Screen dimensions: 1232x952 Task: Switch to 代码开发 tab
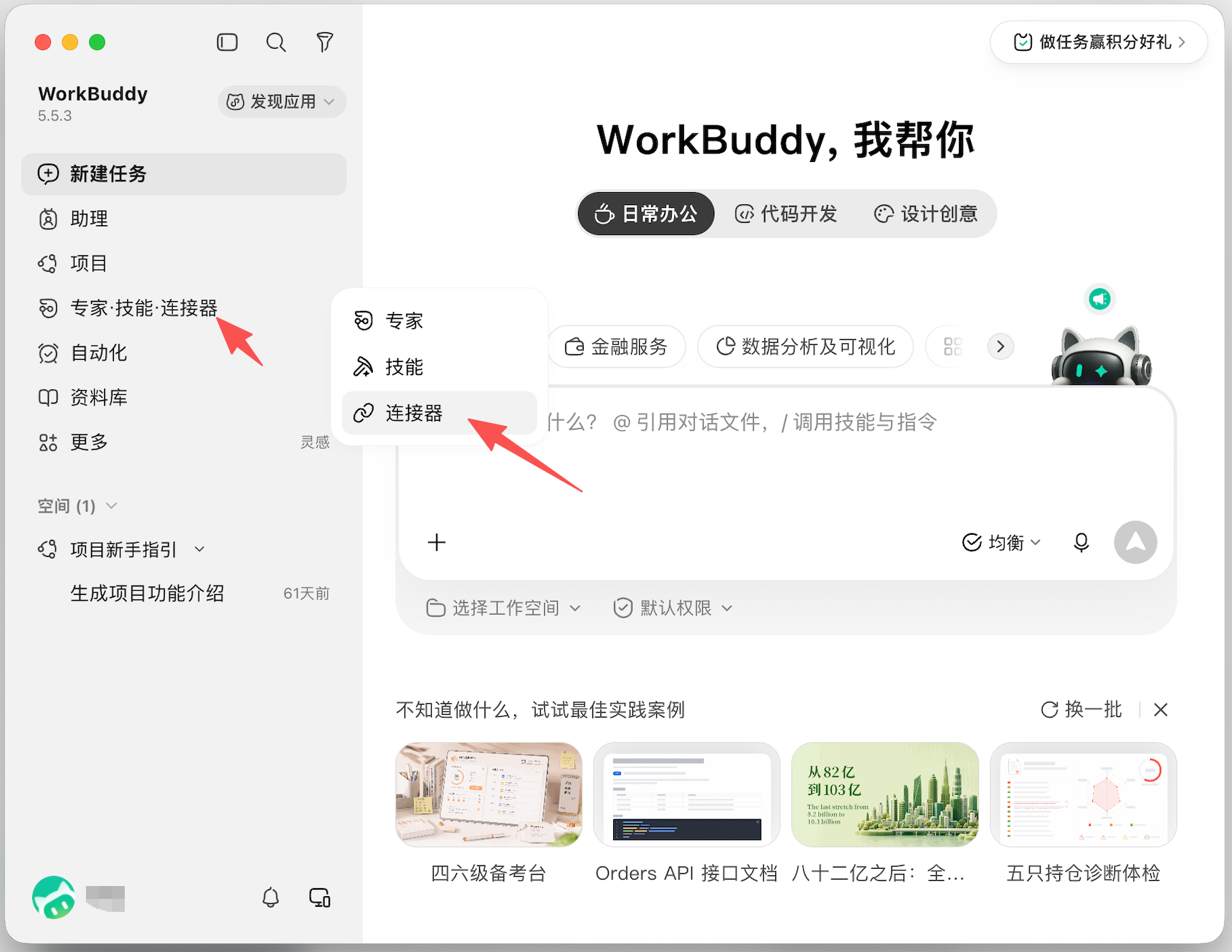(786, 214)
